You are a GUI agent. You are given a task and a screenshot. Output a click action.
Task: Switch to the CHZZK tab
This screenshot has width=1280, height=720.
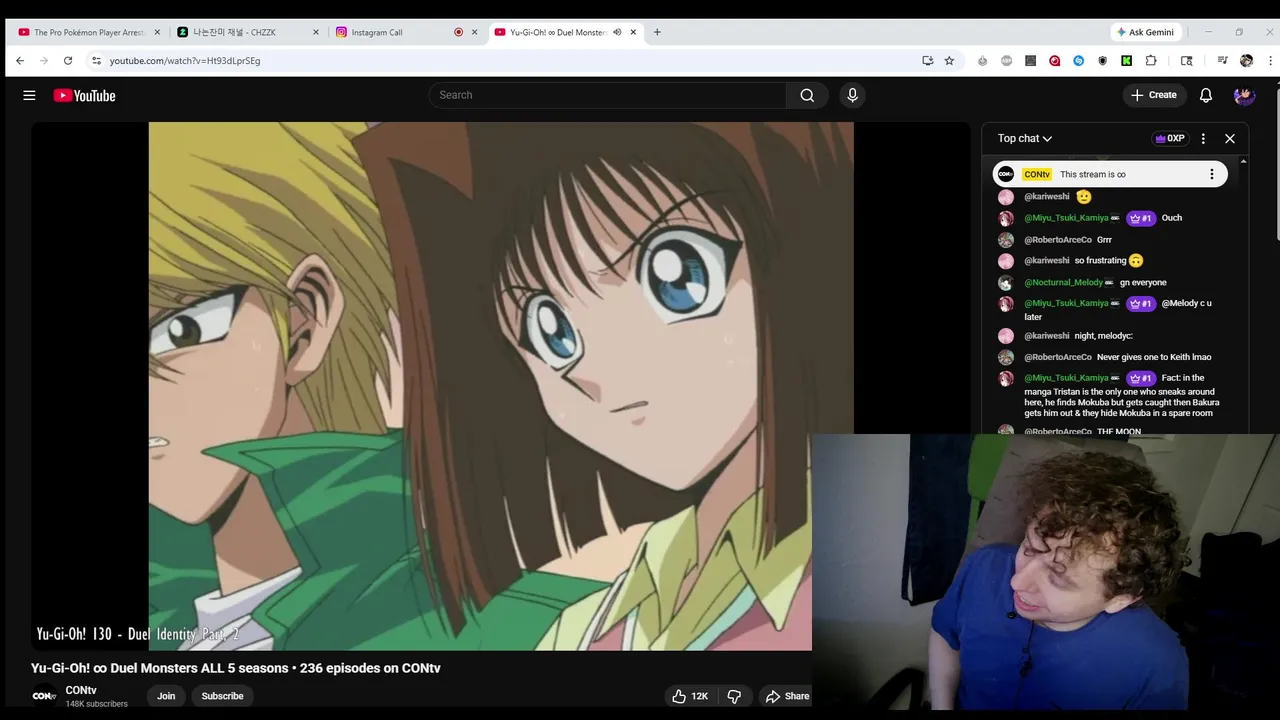click(248, 32)
